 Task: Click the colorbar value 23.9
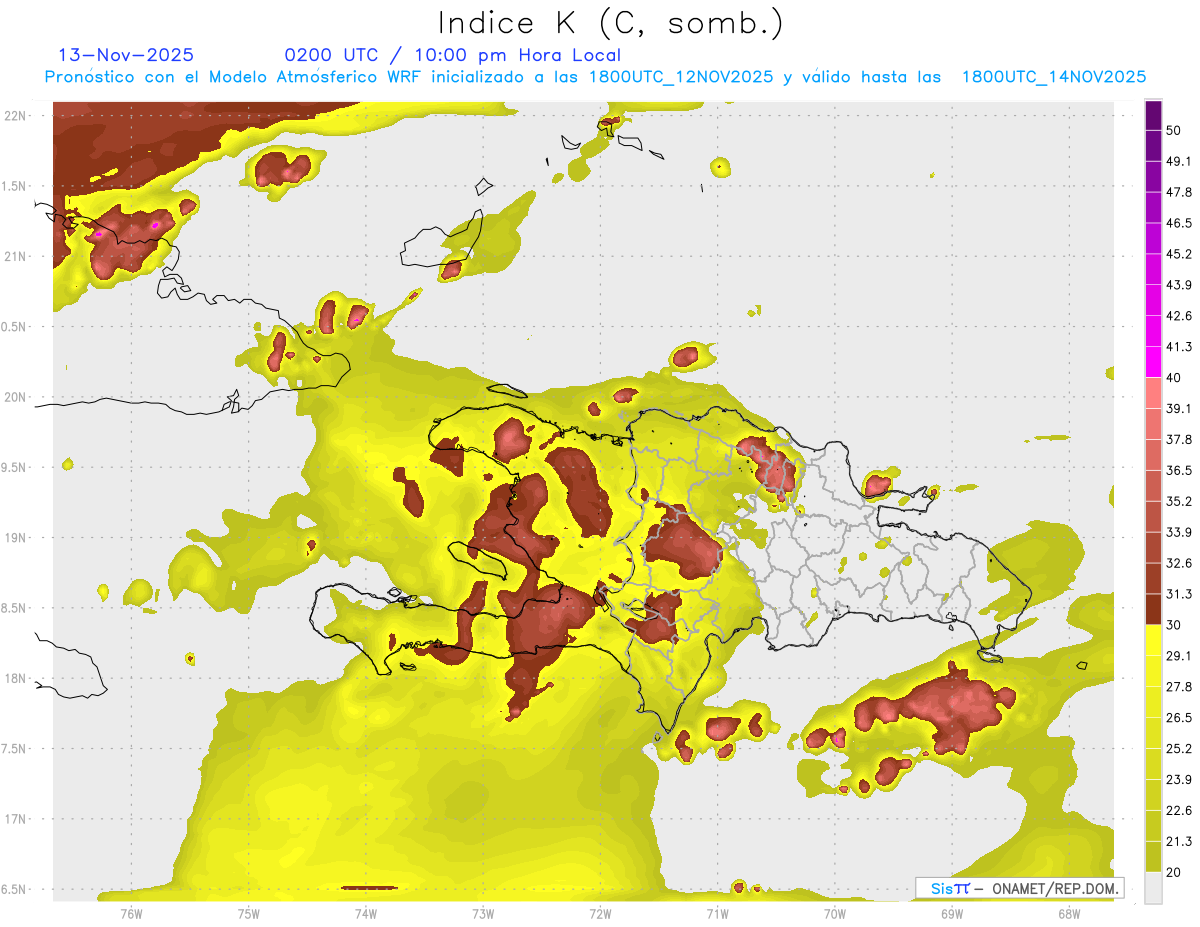click(x=1179, y=781)
